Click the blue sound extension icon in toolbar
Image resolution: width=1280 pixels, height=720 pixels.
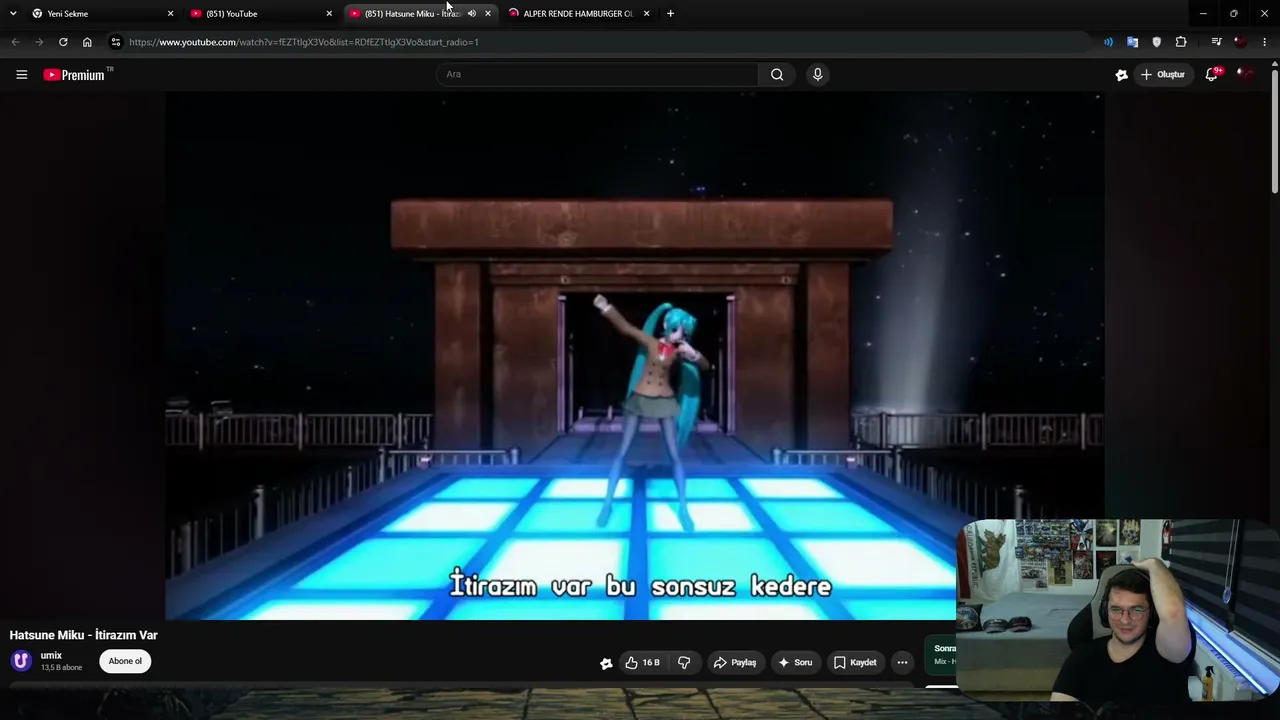tap(1108, 42)
